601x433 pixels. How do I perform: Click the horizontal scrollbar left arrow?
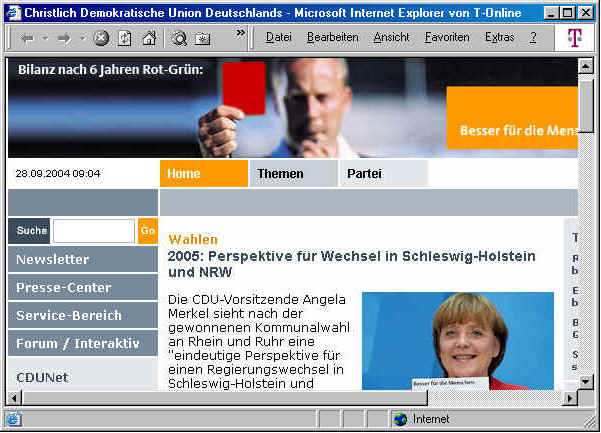click(x=15, y=399)
